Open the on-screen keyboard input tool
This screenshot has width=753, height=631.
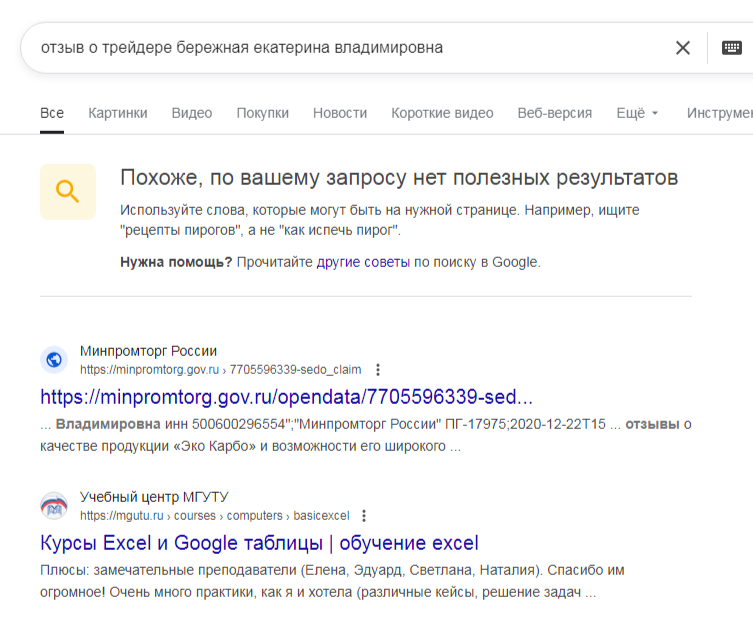click(732, 47)
